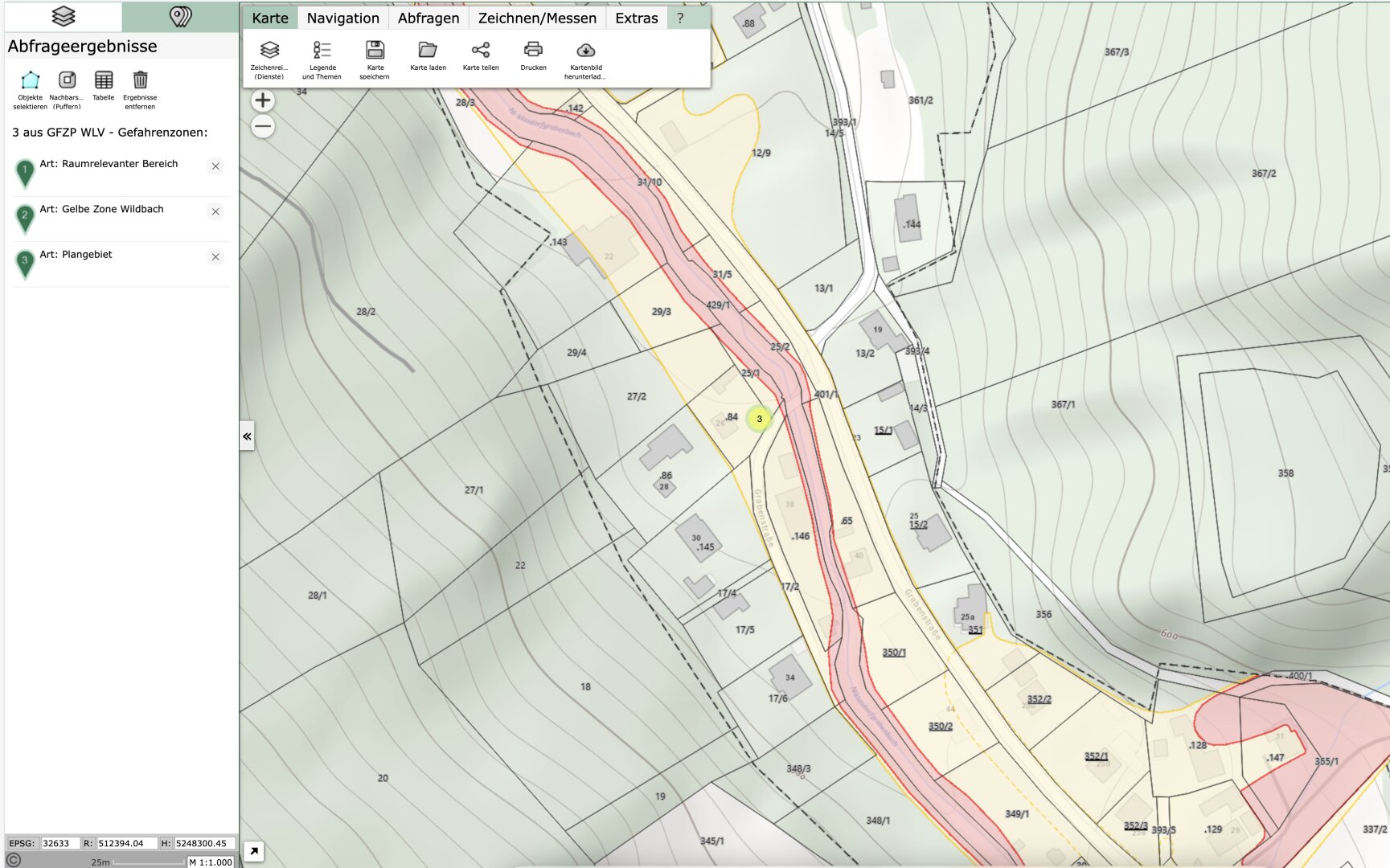The height and width of the screenshot is (868, 1390).
Task: Open Nachbarschaft (Puffern) buffer tool
Action: pos(67,80)
